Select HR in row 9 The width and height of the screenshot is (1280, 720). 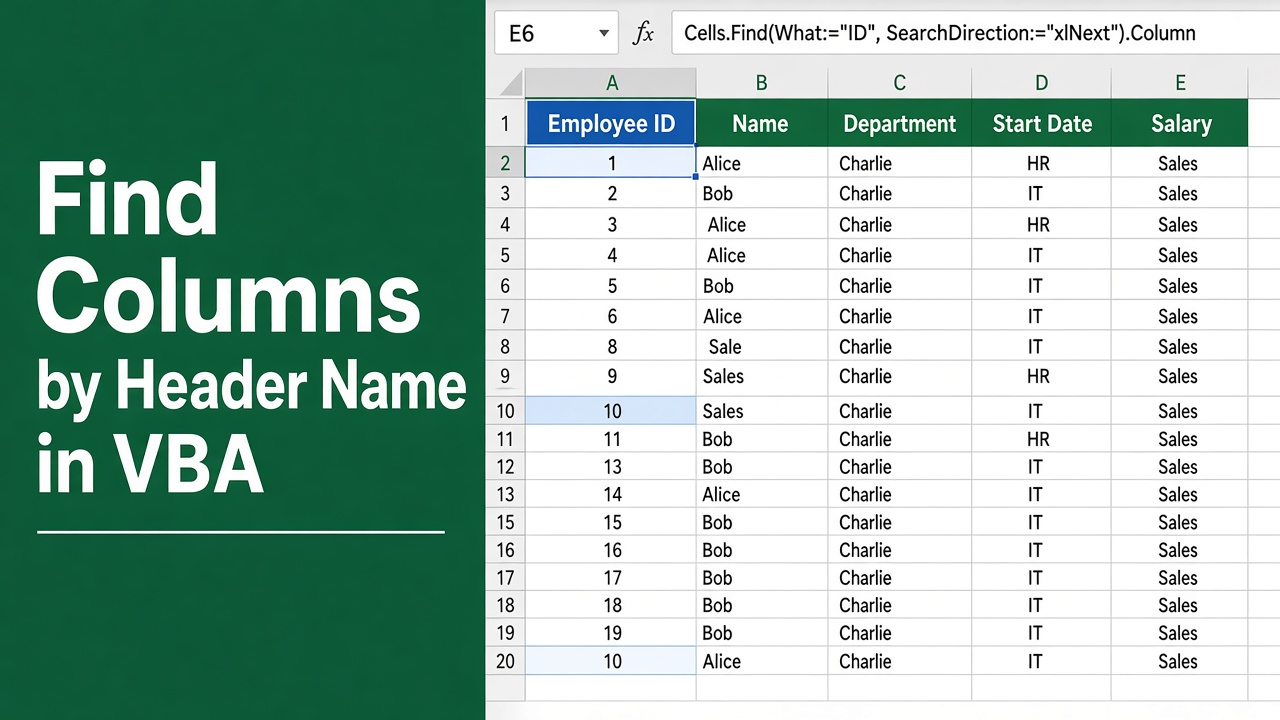[1041, 377]
